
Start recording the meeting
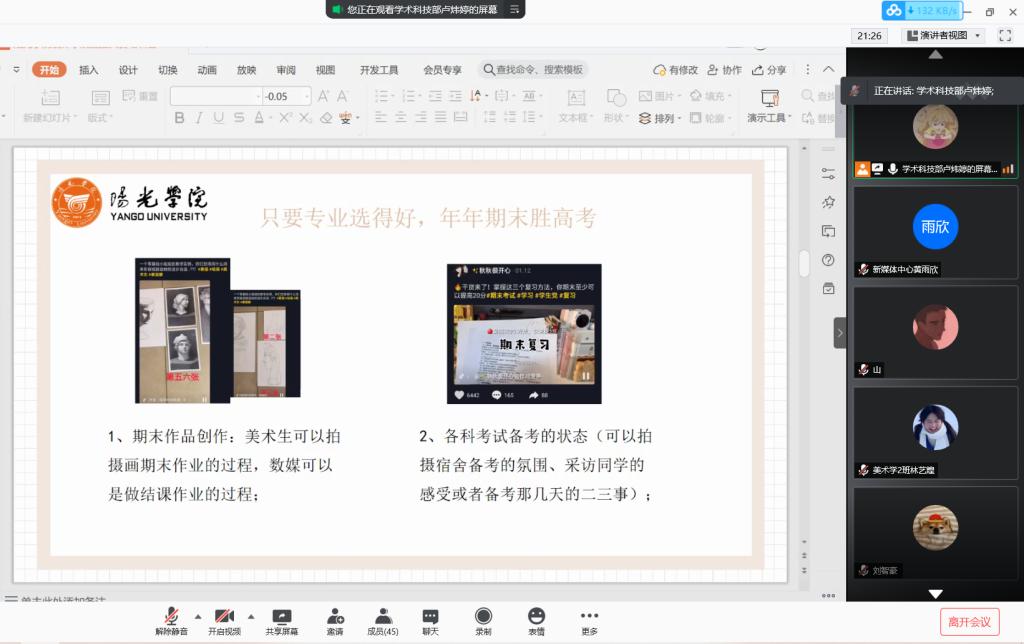(483, 617)
